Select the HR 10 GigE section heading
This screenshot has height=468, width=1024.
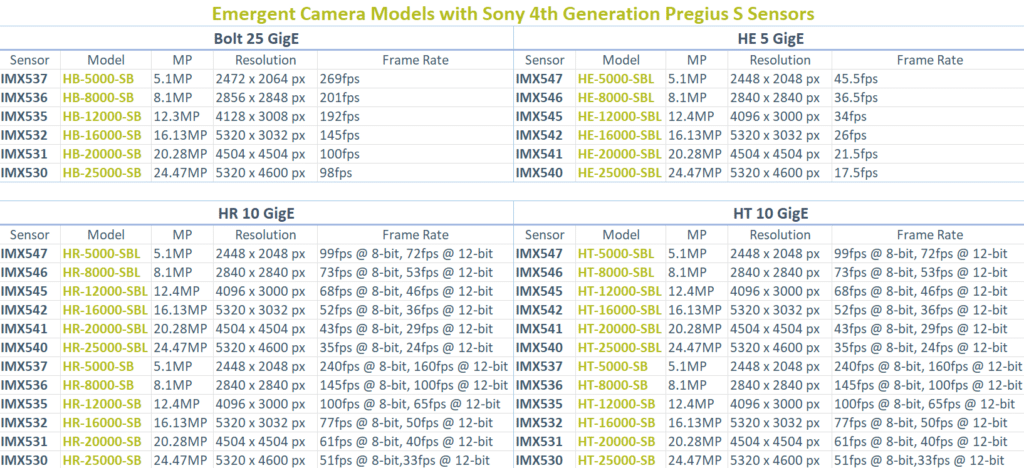[x=257, y=213]
